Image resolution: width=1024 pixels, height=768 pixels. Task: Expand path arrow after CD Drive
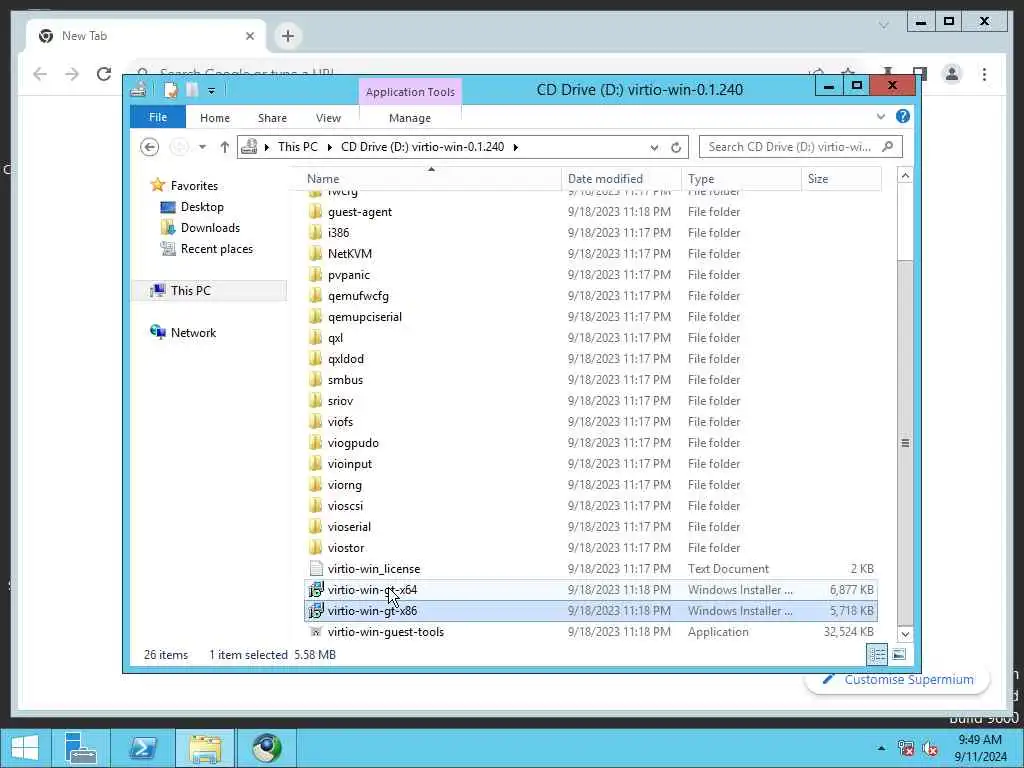[x=515, y=147]
